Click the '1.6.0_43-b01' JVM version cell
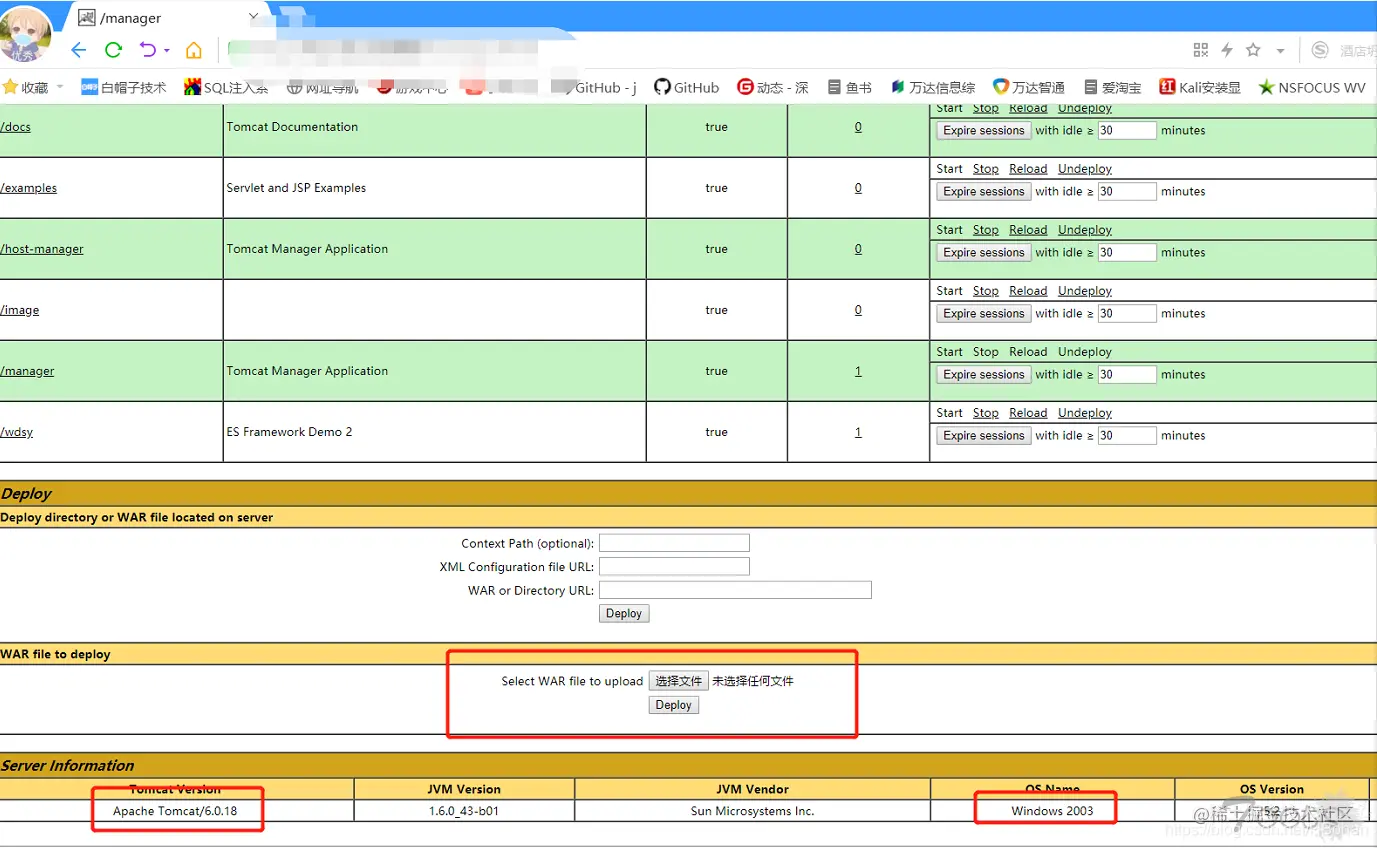The height and width of the screenshot is (848, 1377). point(464,811)
